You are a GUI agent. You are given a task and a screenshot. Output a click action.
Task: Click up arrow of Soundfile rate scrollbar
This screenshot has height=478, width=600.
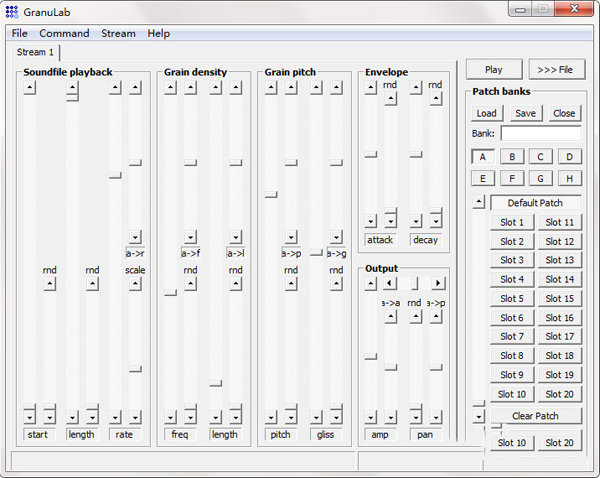[x=115, y=88]
